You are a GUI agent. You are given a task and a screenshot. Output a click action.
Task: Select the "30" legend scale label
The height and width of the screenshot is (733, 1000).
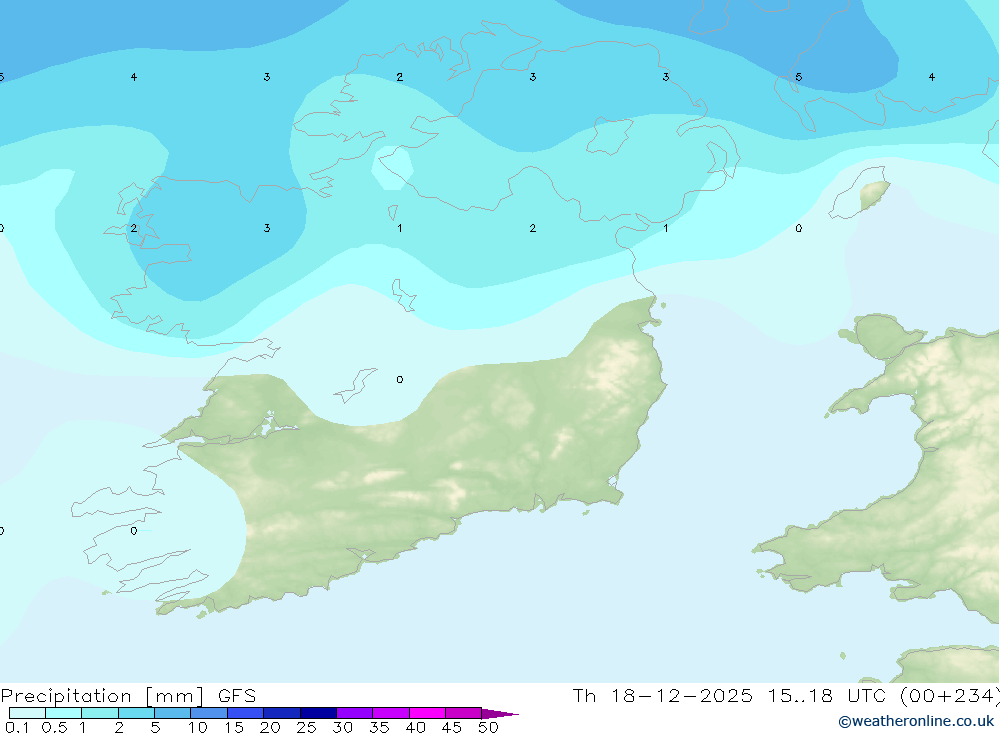343,727
